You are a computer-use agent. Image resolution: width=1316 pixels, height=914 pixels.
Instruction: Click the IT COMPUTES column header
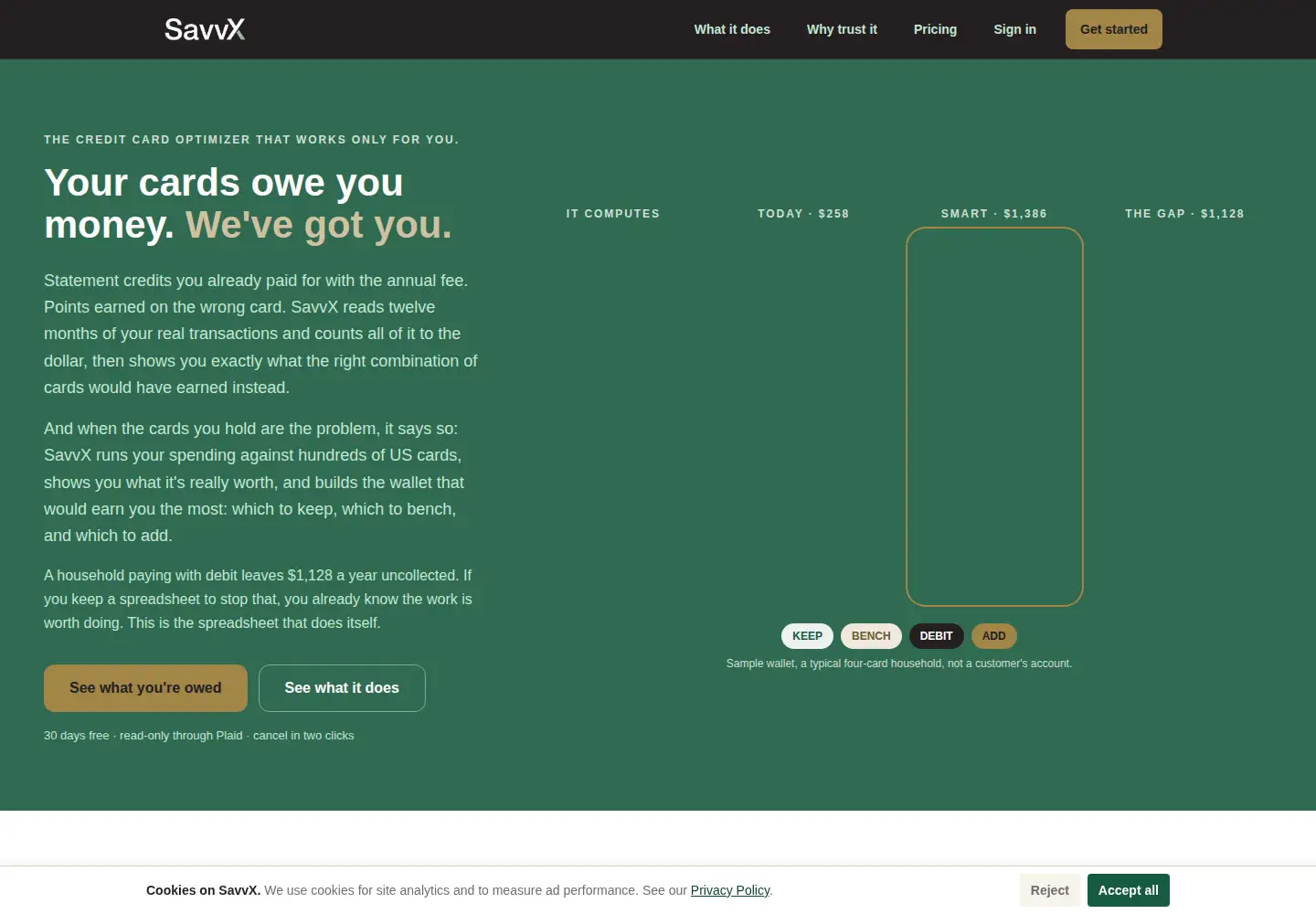[612, 214]
